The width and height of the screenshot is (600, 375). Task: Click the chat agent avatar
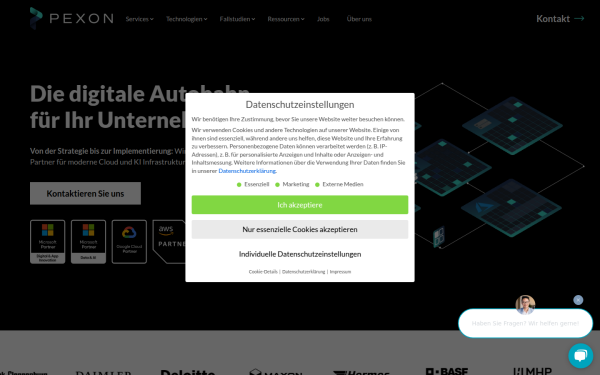pyautogui.click(x=525, y=305)
